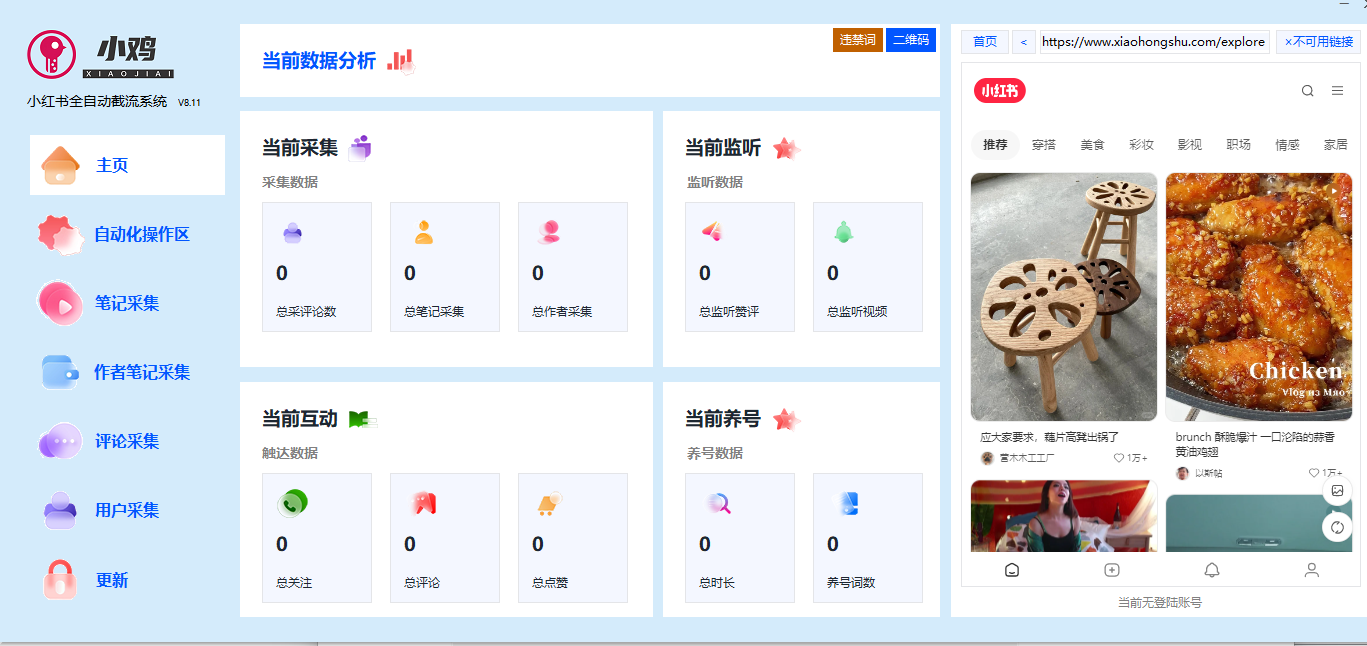The height and width of the screenshot is (646, 1367).
Task: Click the search magnifier on the Xiaohongshu page
Action: [x=1307, y=90]
